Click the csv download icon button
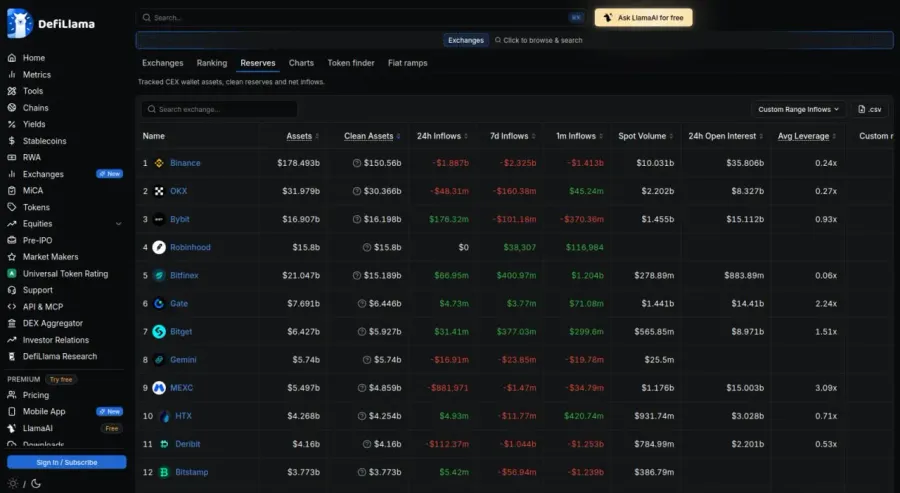 coord(869,109)
